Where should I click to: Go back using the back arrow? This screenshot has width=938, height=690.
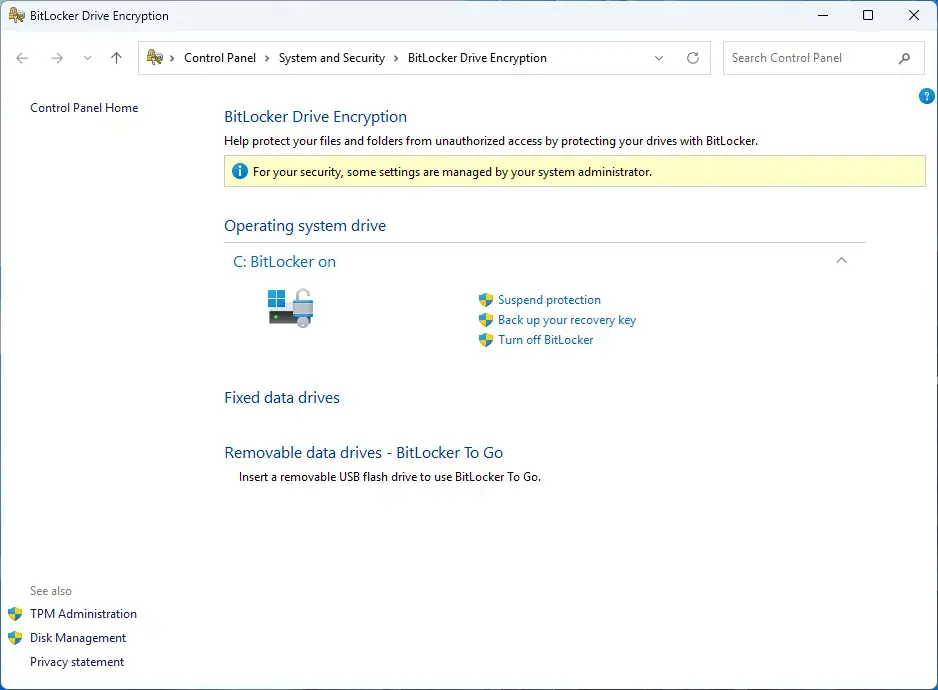(22, 58)
